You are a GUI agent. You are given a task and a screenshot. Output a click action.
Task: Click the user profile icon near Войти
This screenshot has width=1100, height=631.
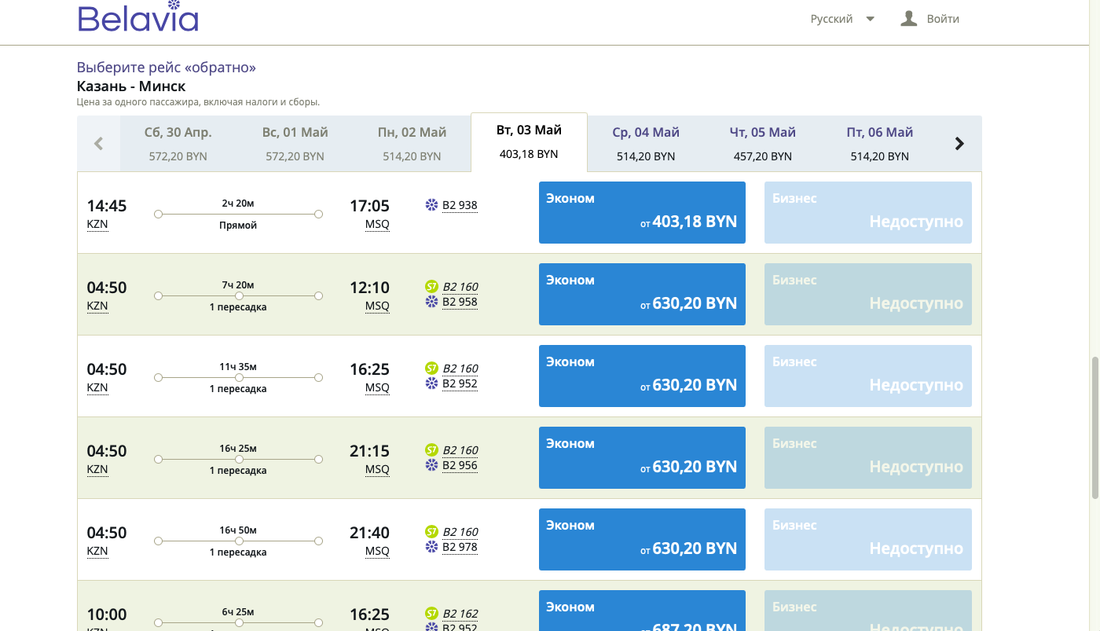click(908, 19)
